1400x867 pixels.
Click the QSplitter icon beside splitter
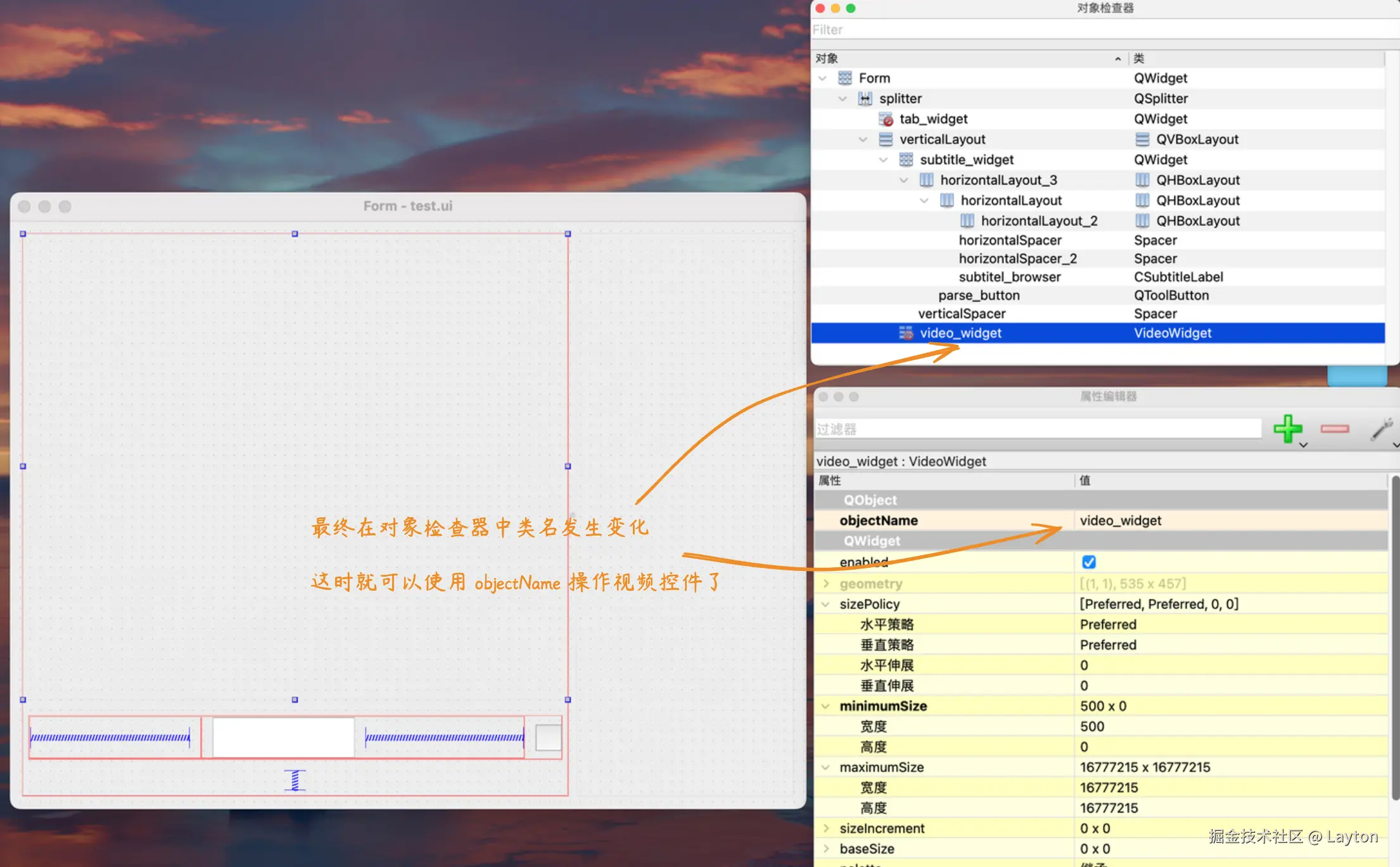tap(864, 98)
